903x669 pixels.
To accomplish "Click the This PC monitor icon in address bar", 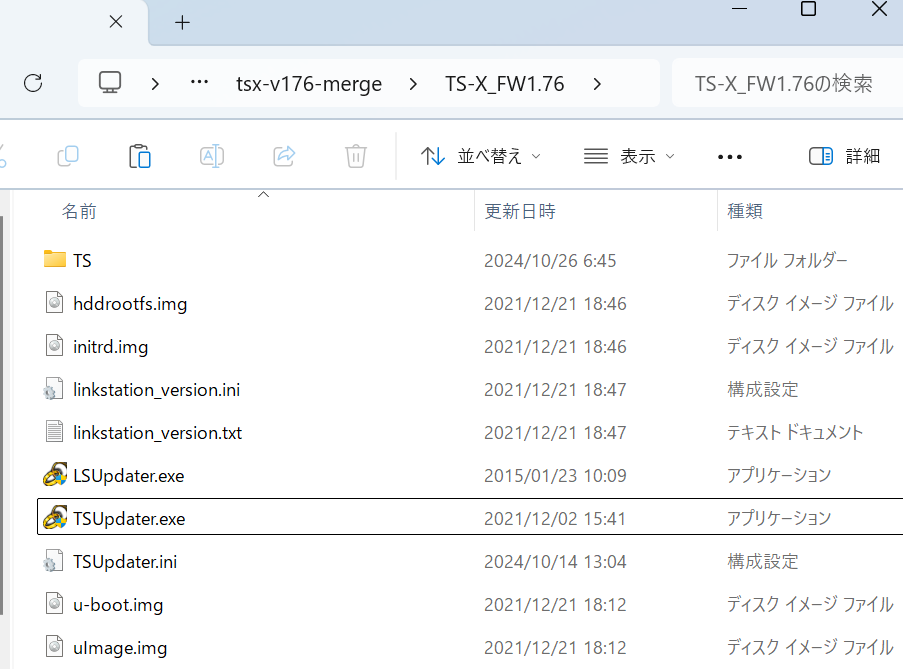I will [110, 83].
